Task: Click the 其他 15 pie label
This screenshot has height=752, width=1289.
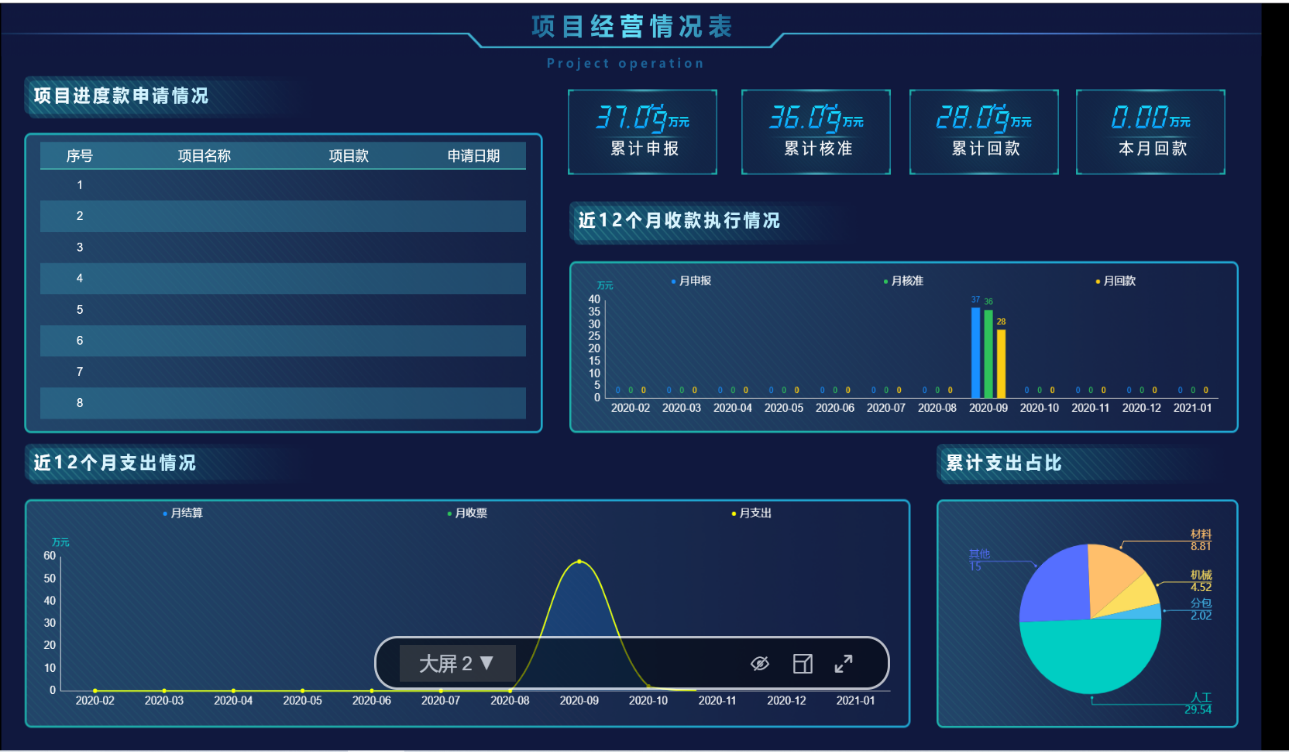Action: click(979, 560)
